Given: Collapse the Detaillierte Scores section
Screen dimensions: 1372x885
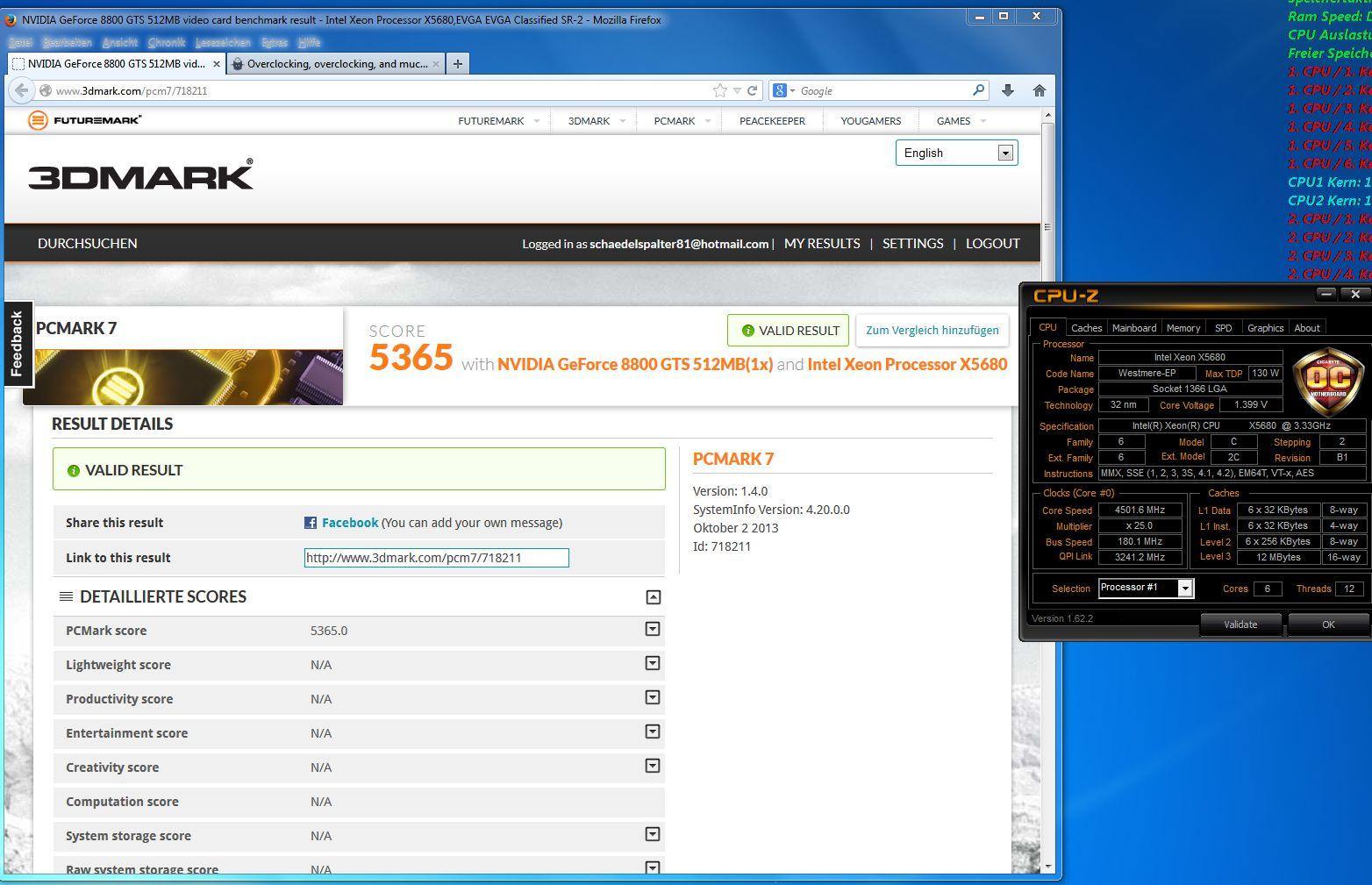Looking at the screenshot, I should pos(653,597).
